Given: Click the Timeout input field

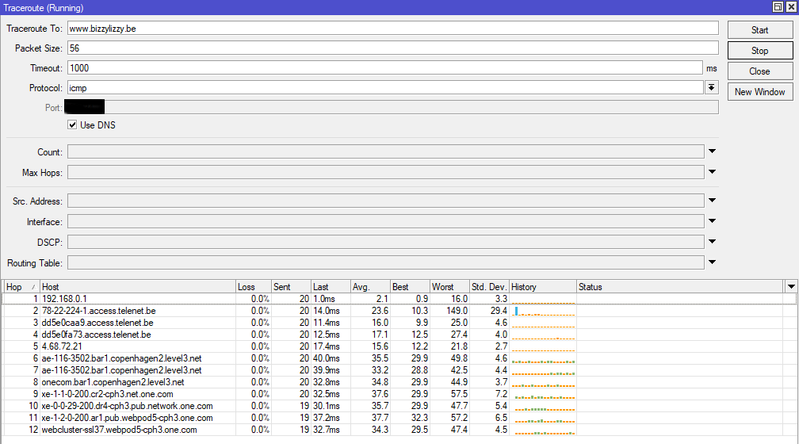Looking at the screenshot, I should tap(385, 68).
